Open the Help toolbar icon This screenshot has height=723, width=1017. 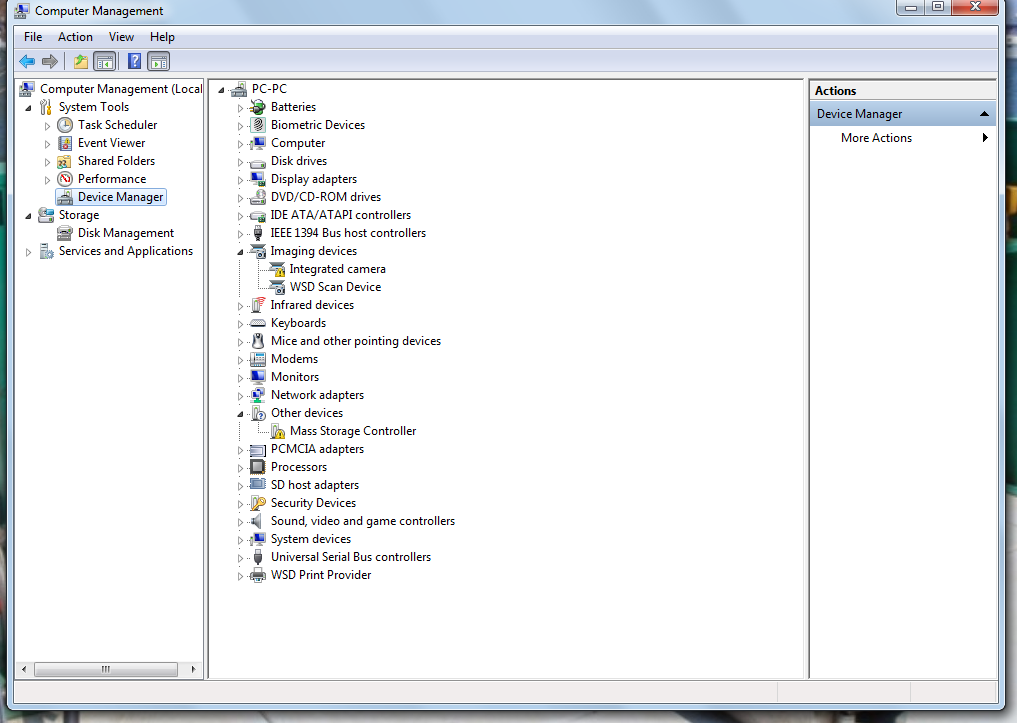tap(134, 62)
